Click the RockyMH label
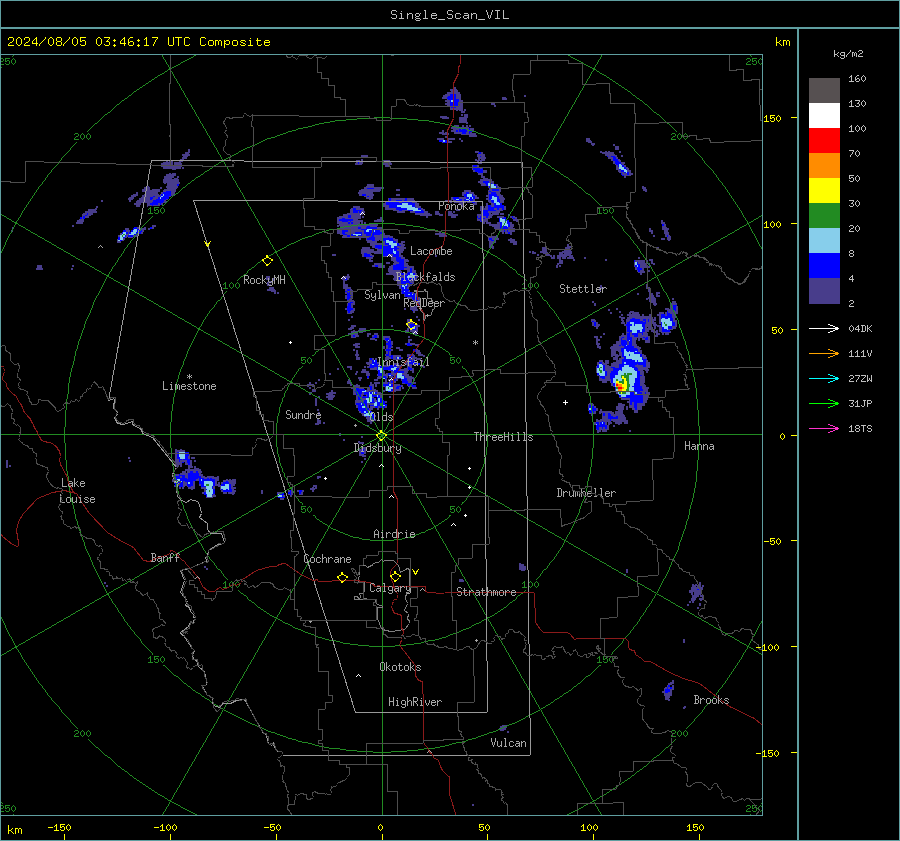 (x=264, y=280)
